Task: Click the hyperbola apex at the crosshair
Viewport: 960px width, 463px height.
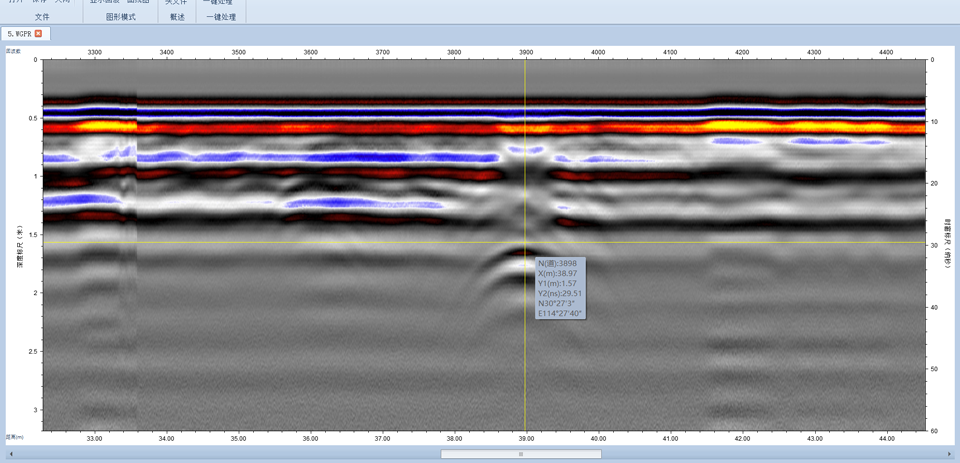Action: (525, 254)
